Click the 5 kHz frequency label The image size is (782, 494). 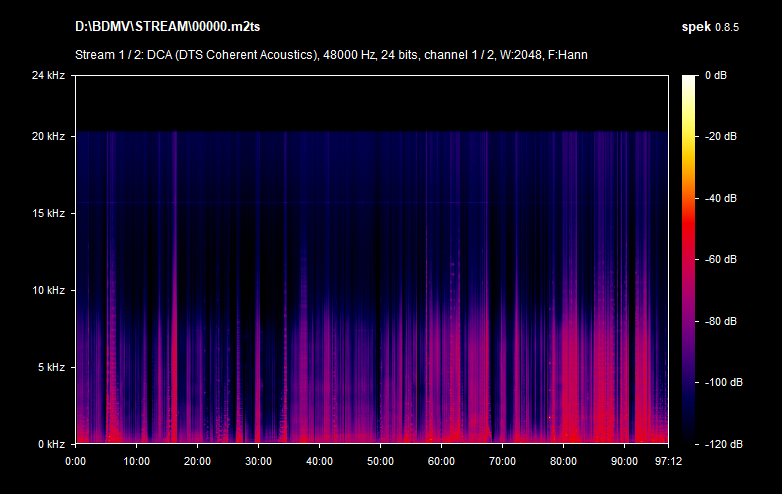(50, 367)
